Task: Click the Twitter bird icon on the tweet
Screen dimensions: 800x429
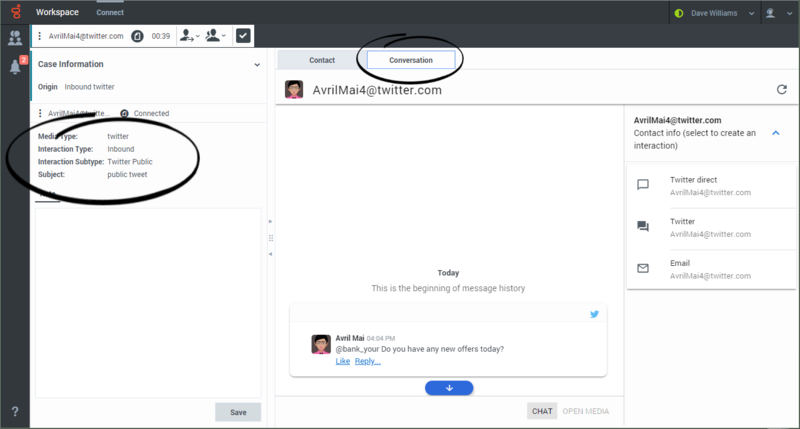Action: point(594,314)
